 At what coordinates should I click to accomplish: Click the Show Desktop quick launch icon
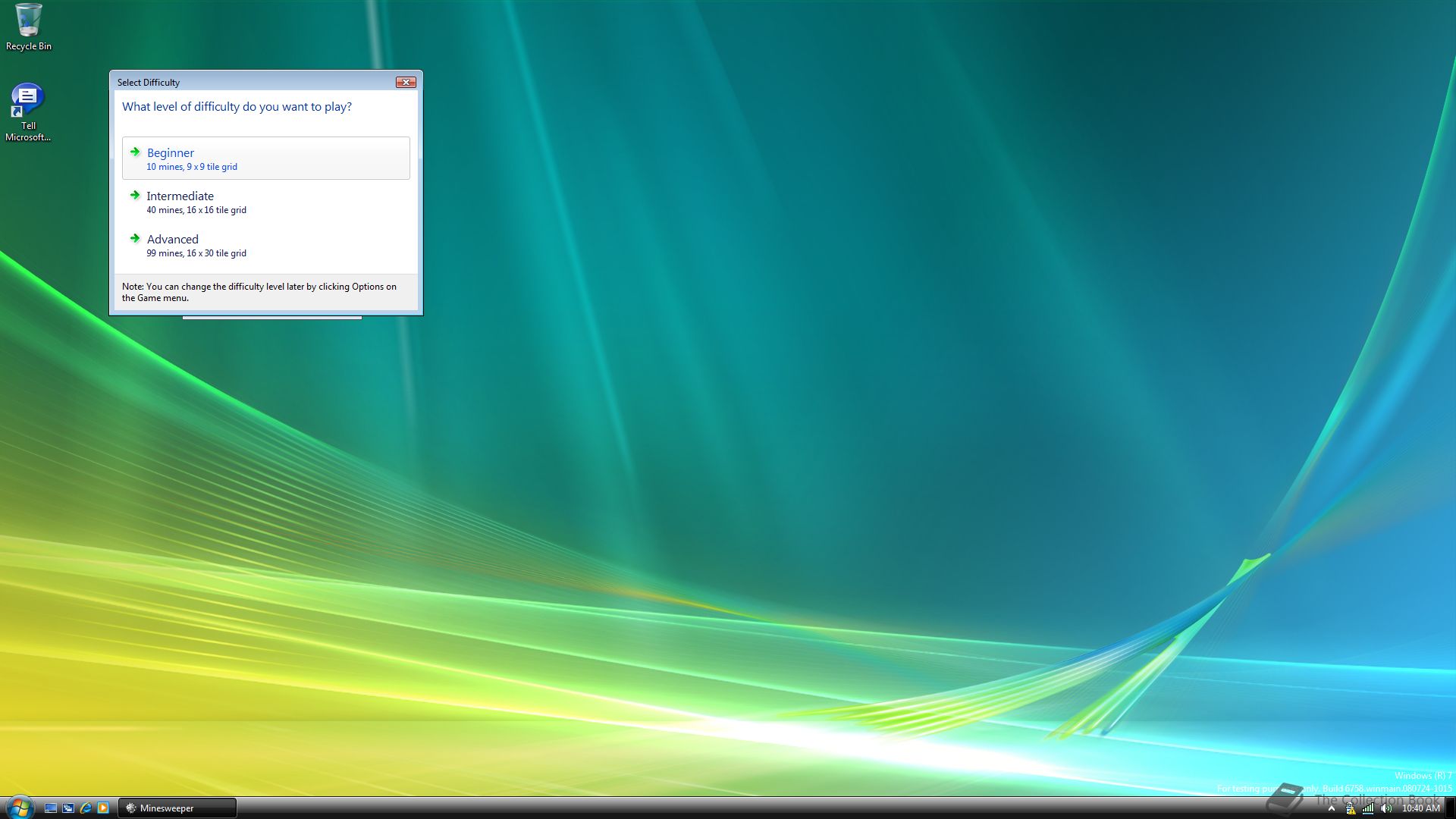[51, 808]
